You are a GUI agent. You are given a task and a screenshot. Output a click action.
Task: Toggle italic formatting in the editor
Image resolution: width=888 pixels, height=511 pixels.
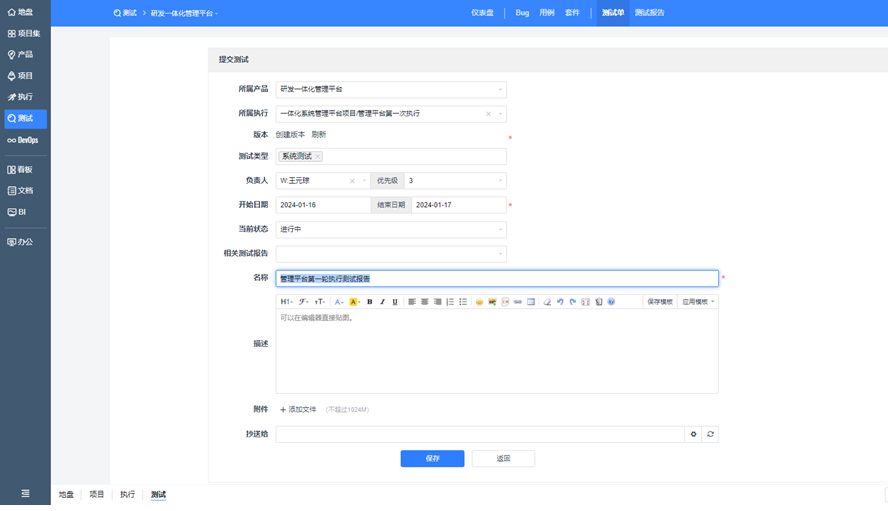coord(382,302)
